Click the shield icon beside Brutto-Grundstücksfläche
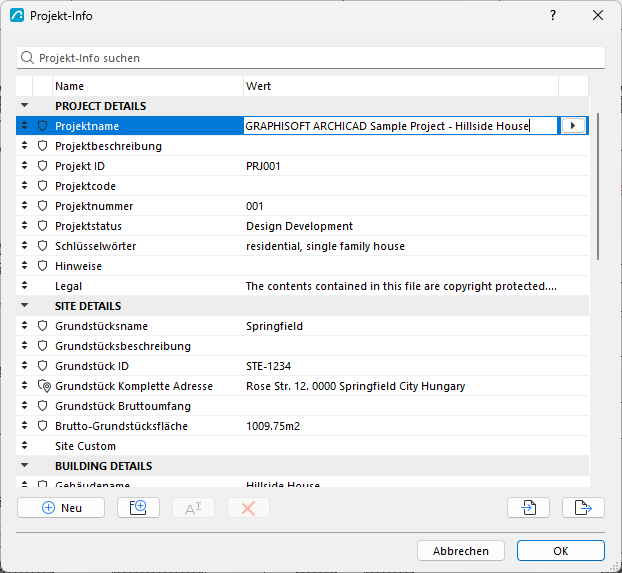 point(42,426)
